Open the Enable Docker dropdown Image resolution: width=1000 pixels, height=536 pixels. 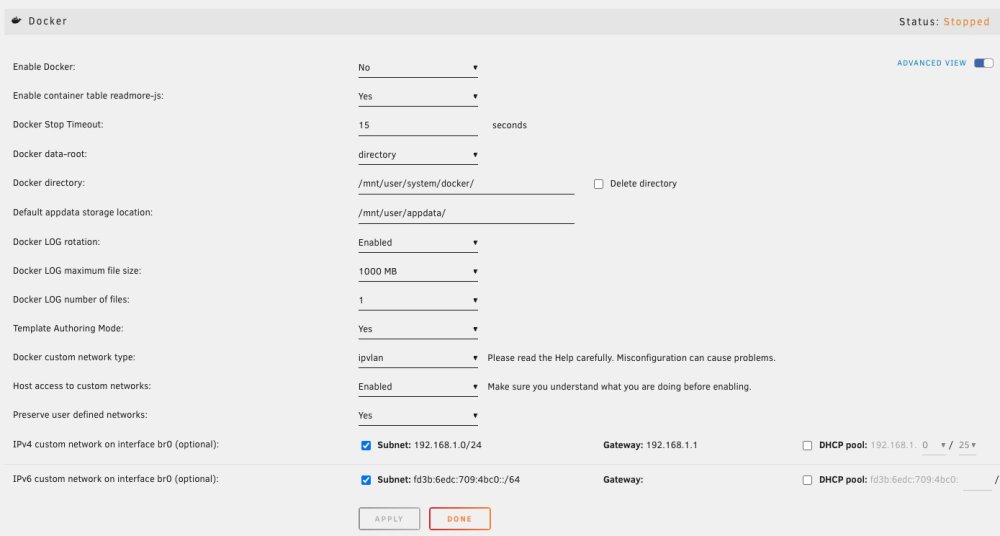[418, 68]
